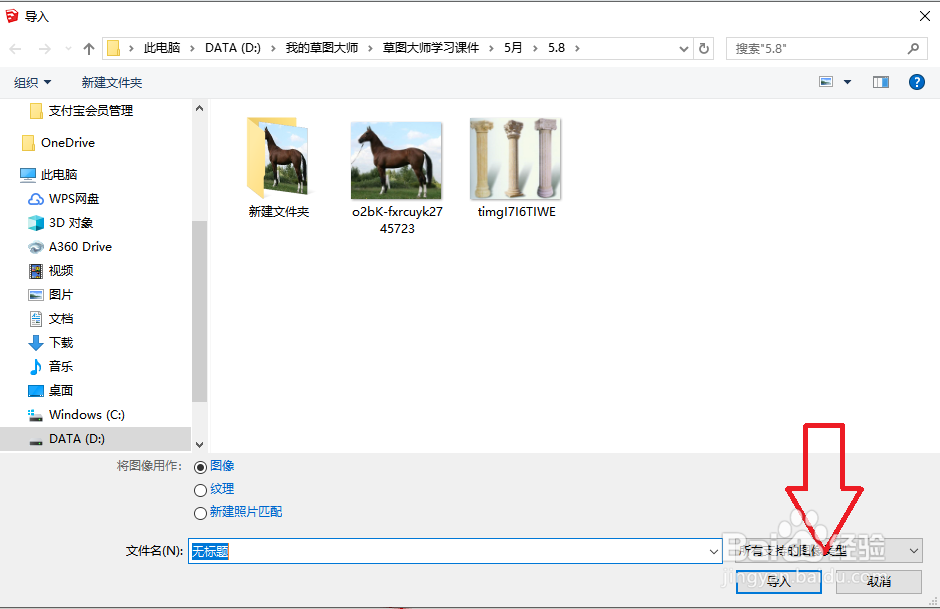Click the A360 Drive sidebar item
Viewport: 940px width, 609px height.
point(79,246)
